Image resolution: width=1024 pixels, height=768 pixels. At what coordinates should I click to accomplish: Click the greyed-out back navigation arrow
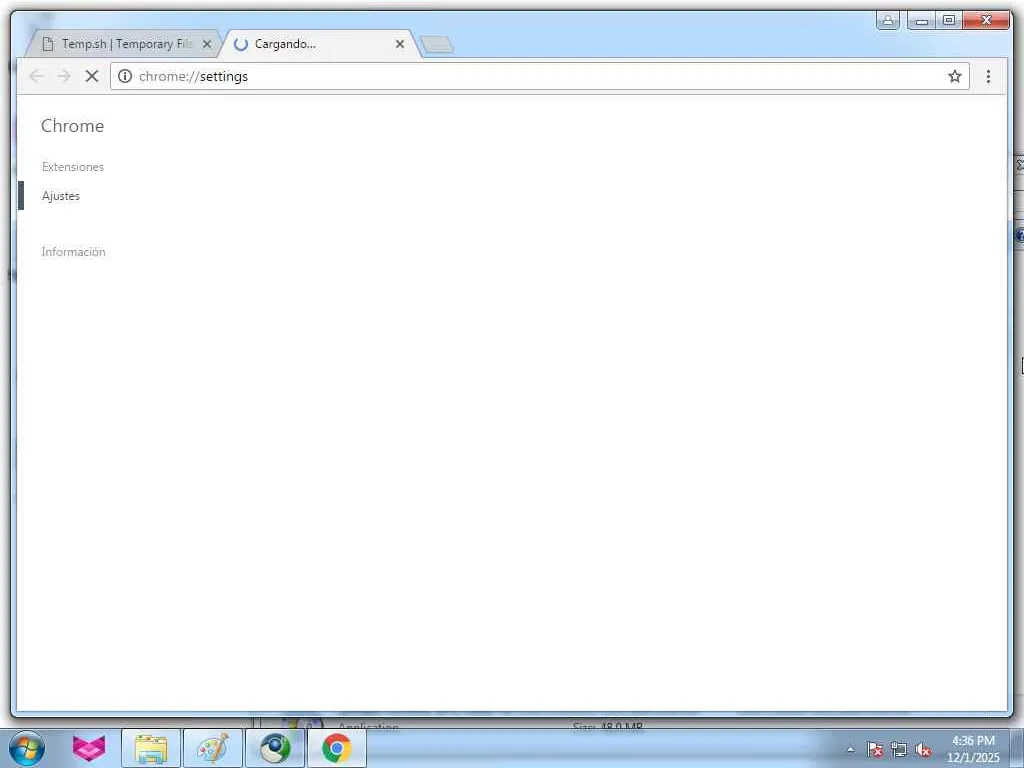tap(37, 76)
